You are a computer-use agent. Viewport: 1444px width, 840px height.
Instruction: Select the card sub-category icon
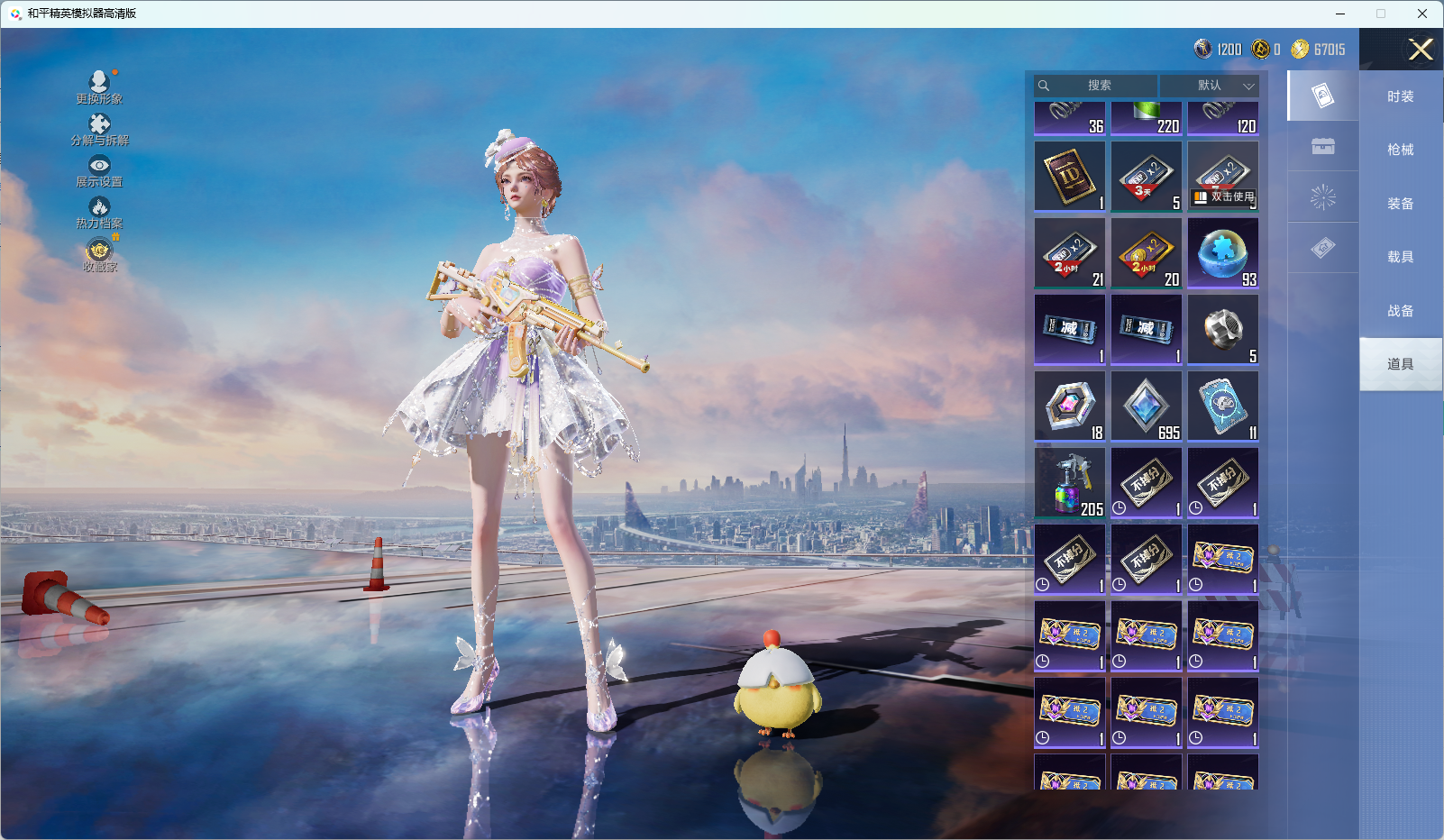(1323, 96)
